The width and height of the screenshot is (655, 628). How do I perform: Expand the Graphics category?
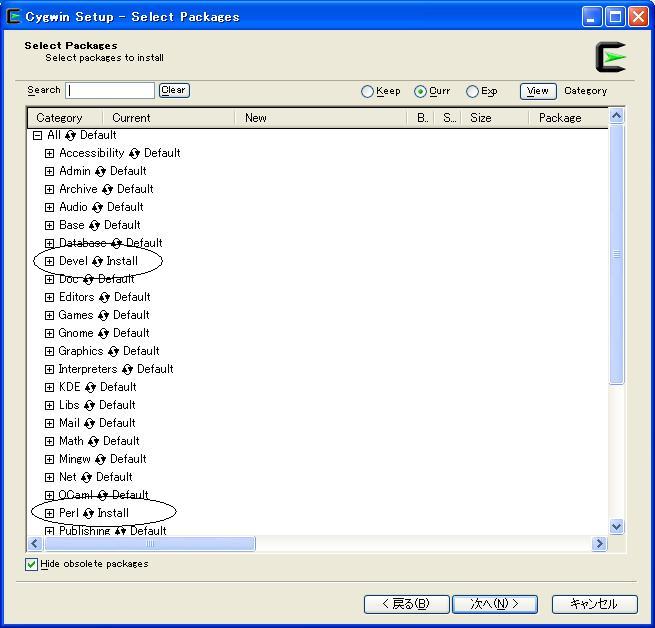(x=49, y=352)
